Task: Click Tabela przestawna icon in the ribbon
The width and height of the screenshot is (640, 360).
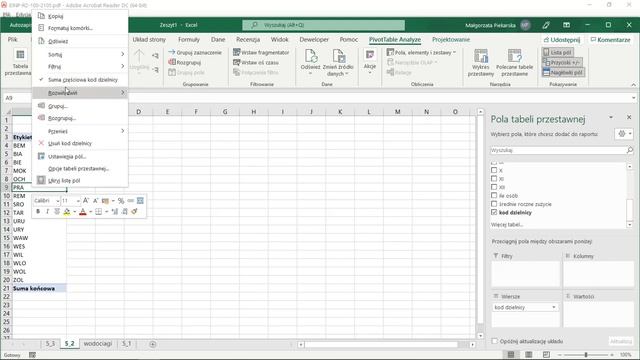Action: (20, 55)
